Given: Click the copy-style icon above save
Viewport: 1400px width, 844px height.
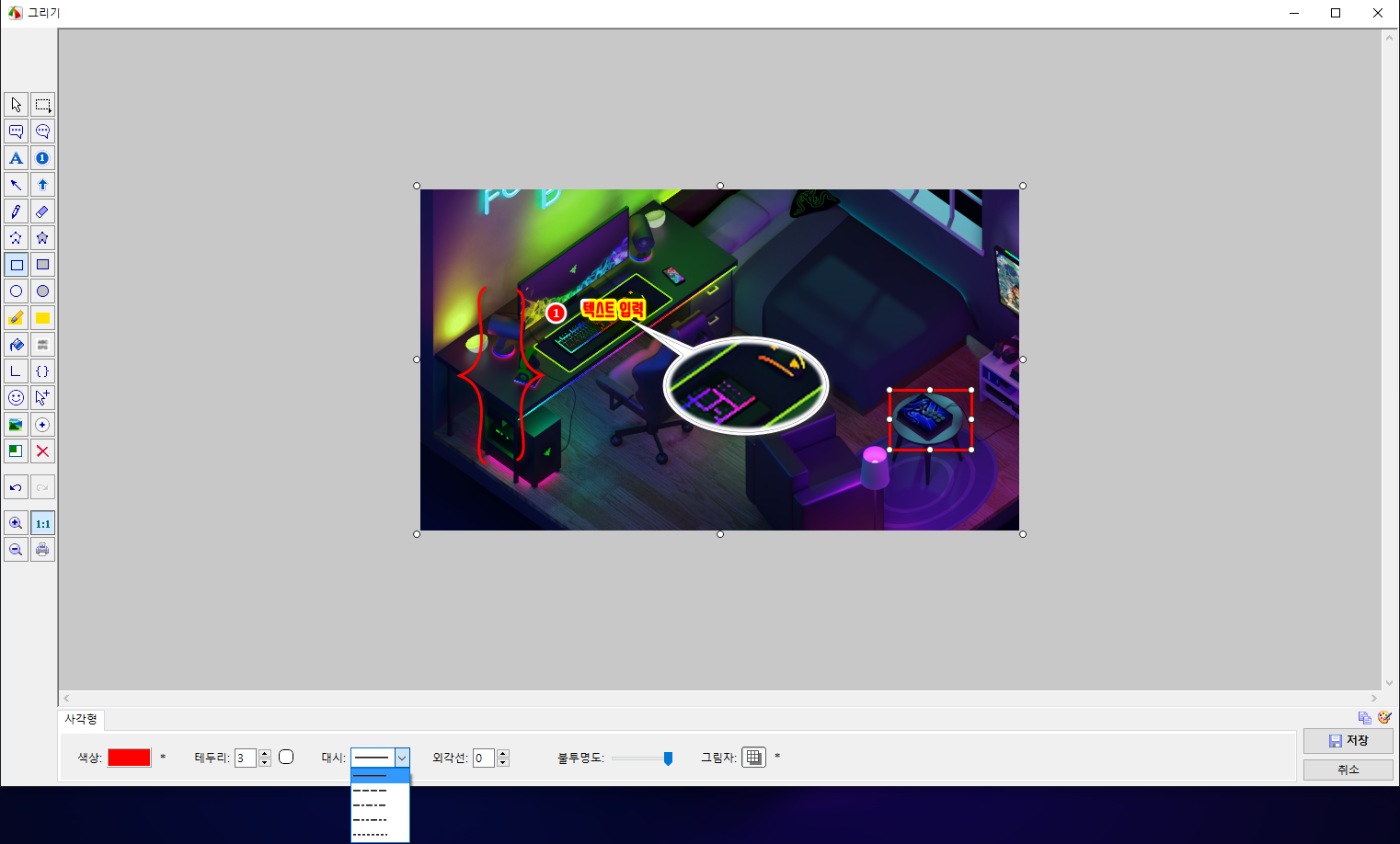Looking at the screenshot, I should [1365, 717].
